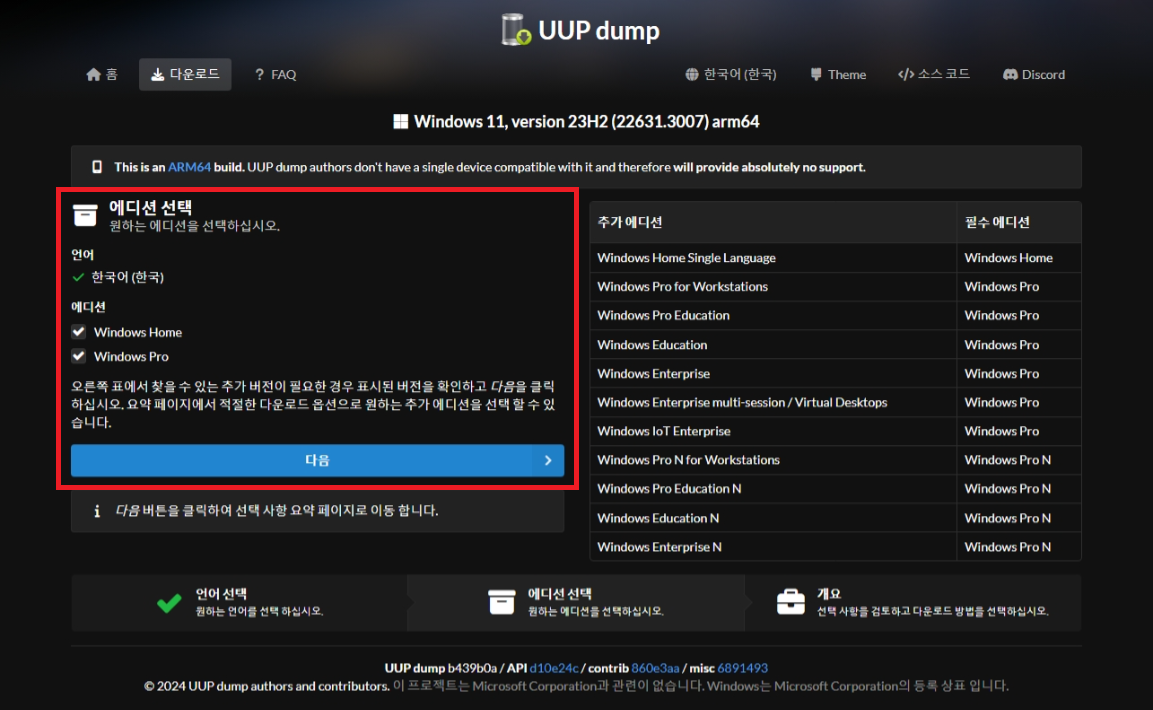Click the info icon beside 다음 버튼 hint

pos(97,511)
